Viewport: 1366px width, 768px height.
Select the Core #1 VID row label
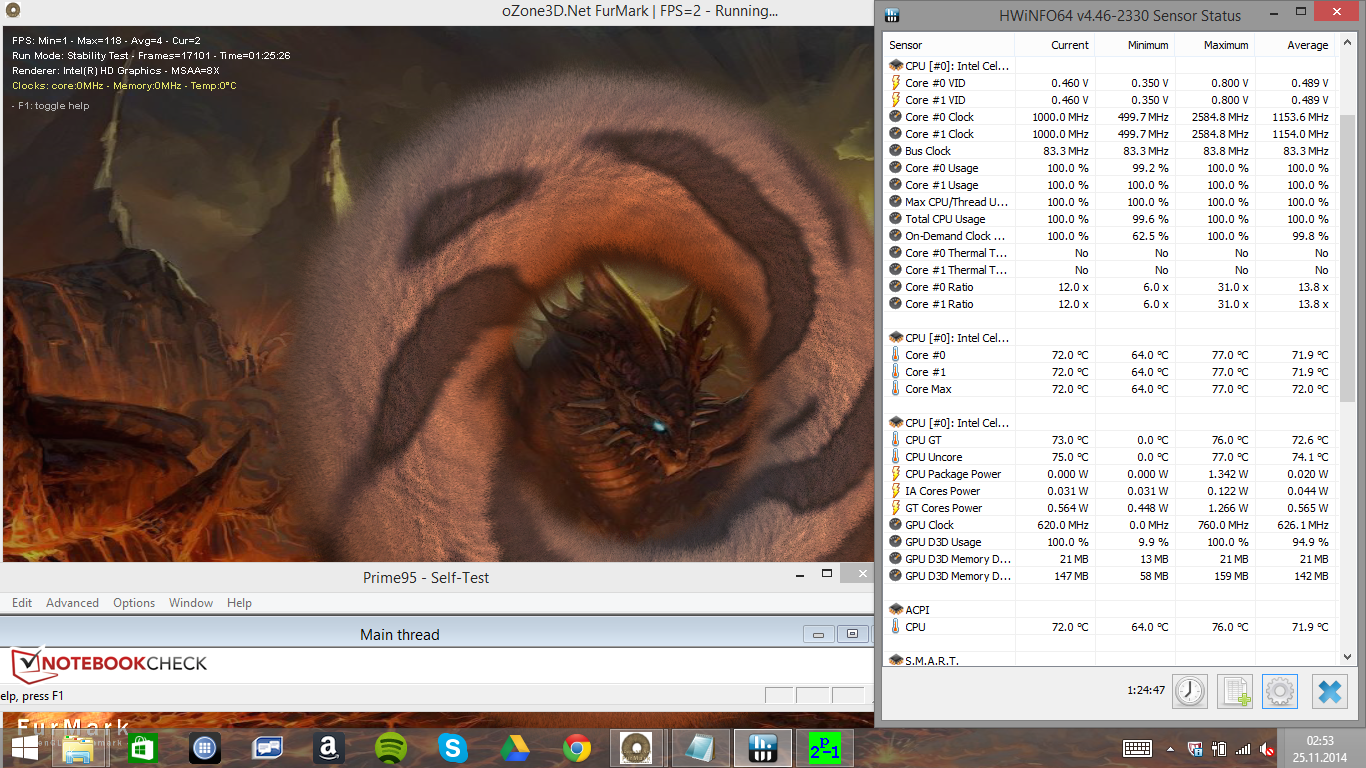935,100
